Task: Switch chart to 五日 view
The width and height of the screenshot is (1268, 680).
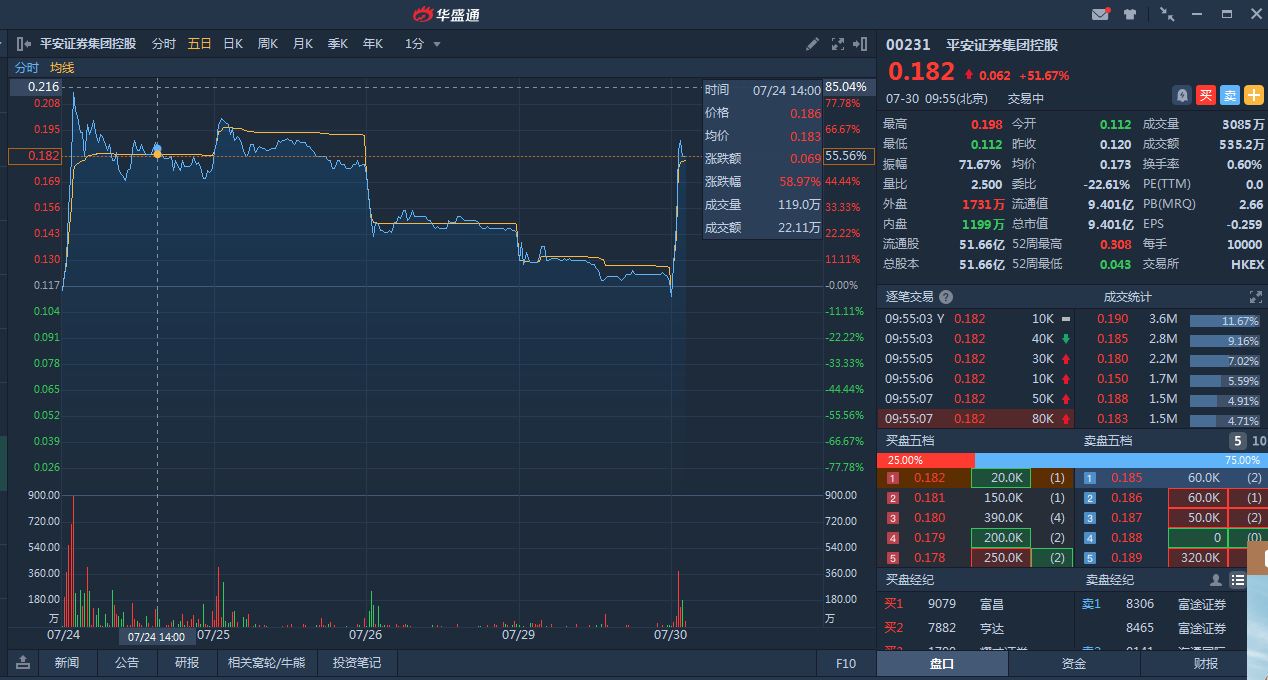Action: 199,44
